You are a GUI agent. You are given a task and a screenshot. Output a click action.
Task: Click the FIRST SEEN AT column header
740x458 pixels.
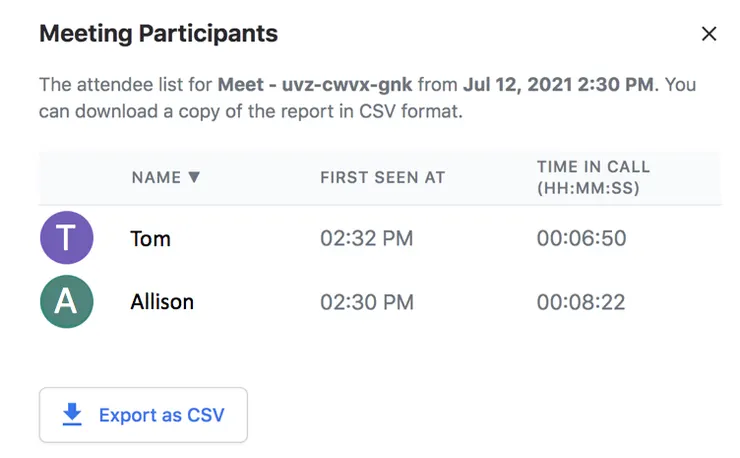click(x=382, y=177)
